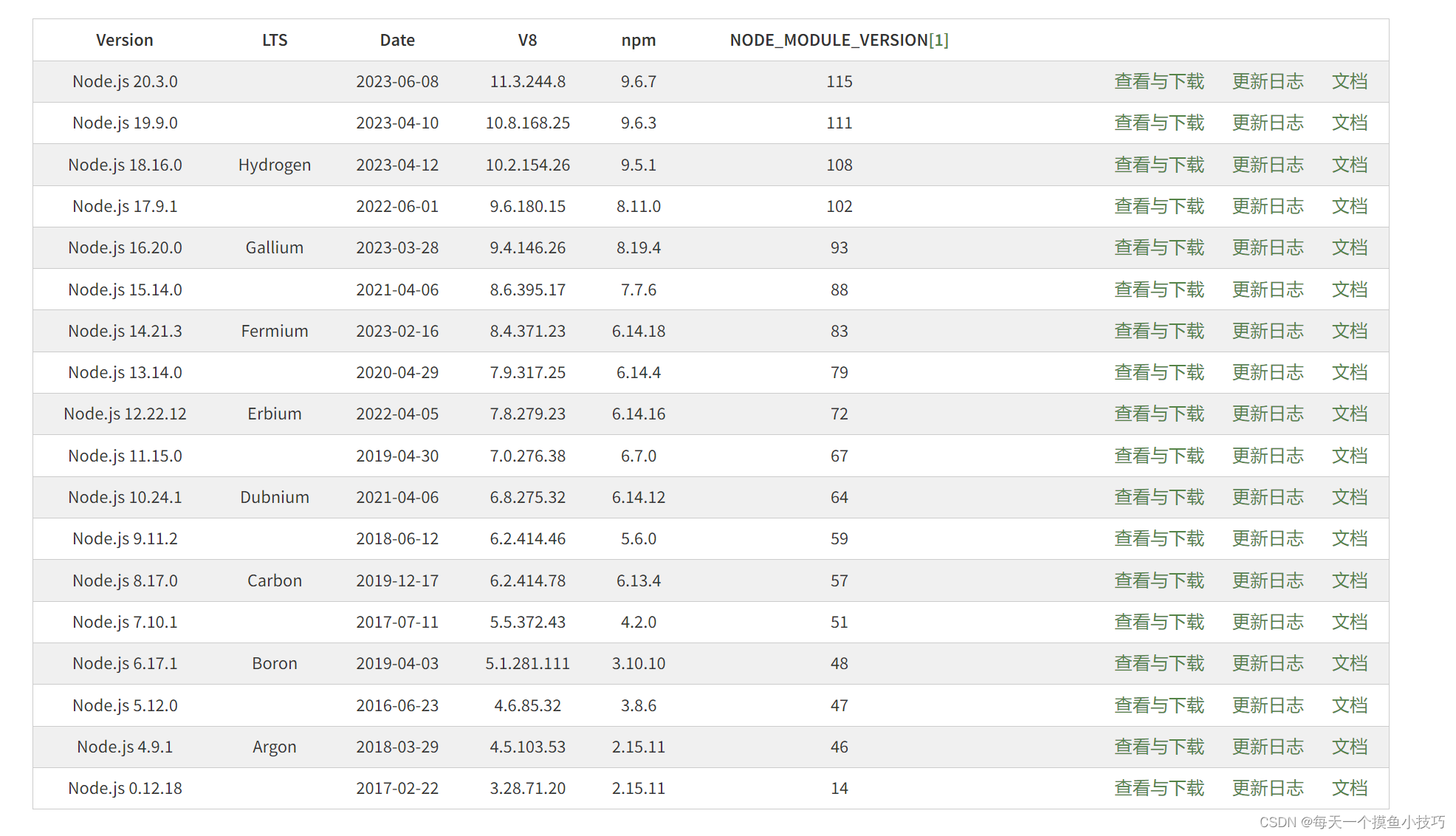Open 文档 for Node.js 16.20.0
This screenshot has height=836, width=1456.
pyautogui.click(x=1350, y=247)
